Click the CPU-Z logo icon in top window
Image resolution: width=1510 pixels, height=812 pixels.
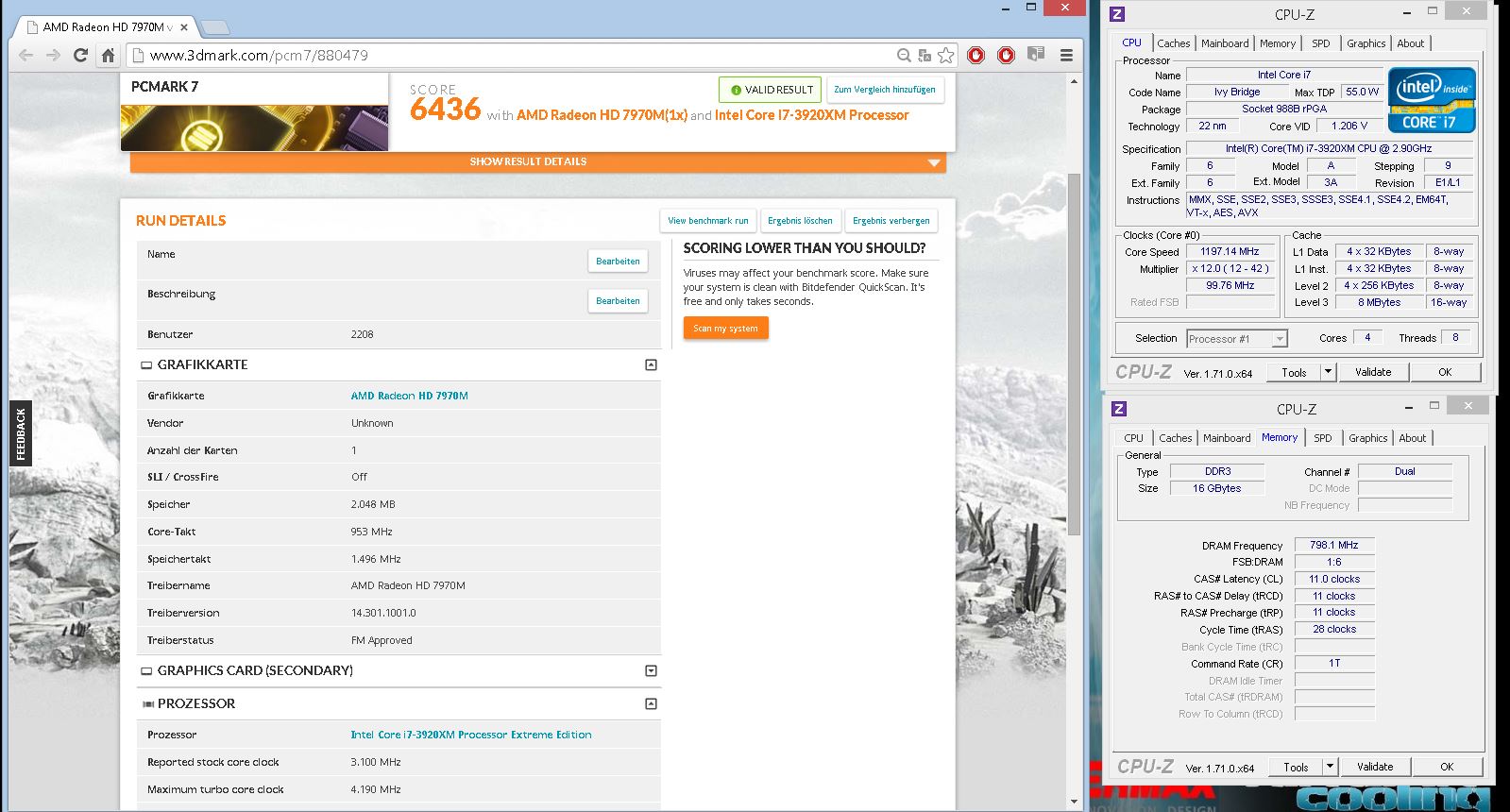(1117, 14)
